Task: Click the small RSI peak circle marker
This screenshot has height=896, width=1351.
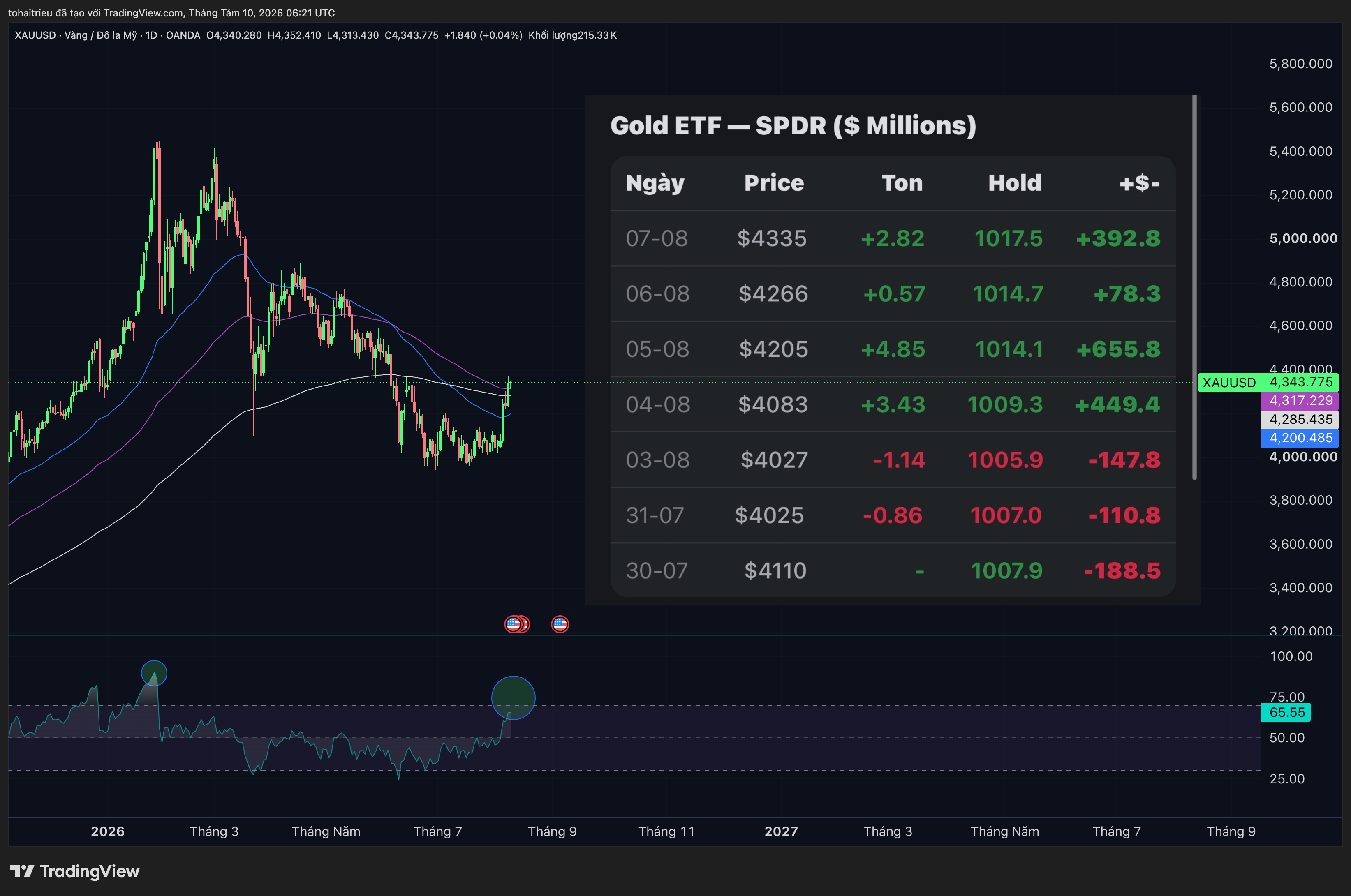Action: pyautogui.click(x=154, y=673)
